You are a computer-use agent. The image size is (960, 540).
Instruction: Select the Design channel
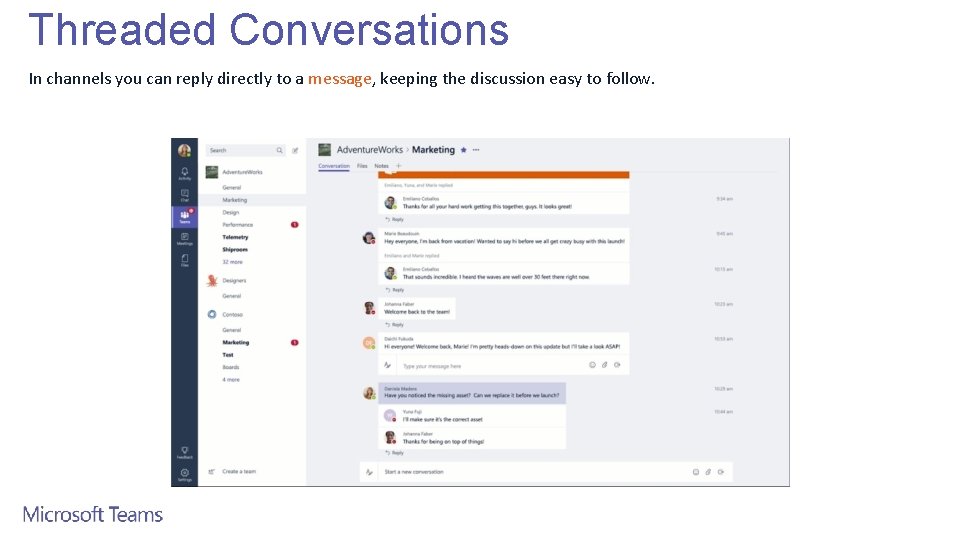pos(231,212)
